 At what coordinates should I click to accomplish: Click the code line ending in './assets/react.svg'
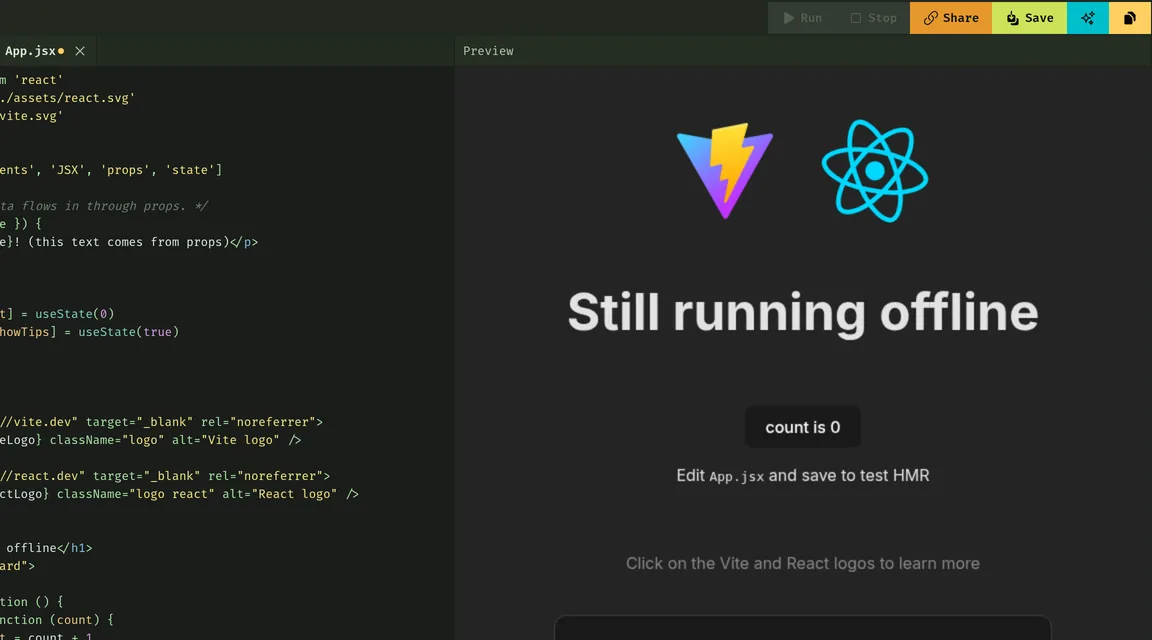(x=68, y=98)
